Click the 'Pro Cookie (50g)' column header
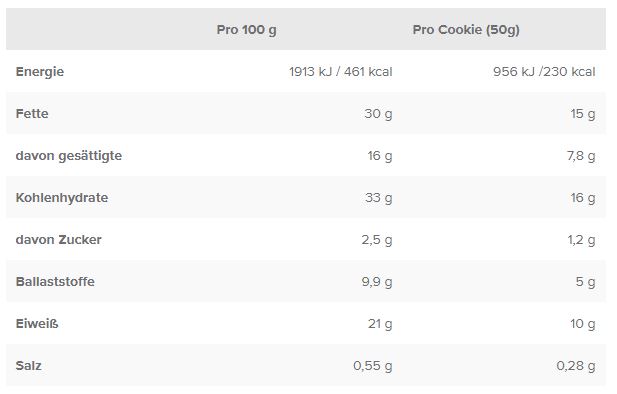617x394 pixels. point(466,30)
